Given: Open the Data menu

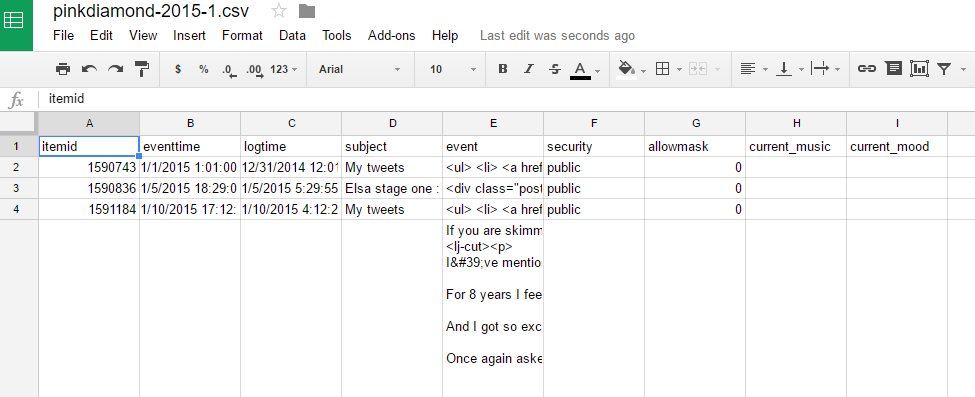Looking at the screenshot, I should pyautogui.click(x=292, y=35).
